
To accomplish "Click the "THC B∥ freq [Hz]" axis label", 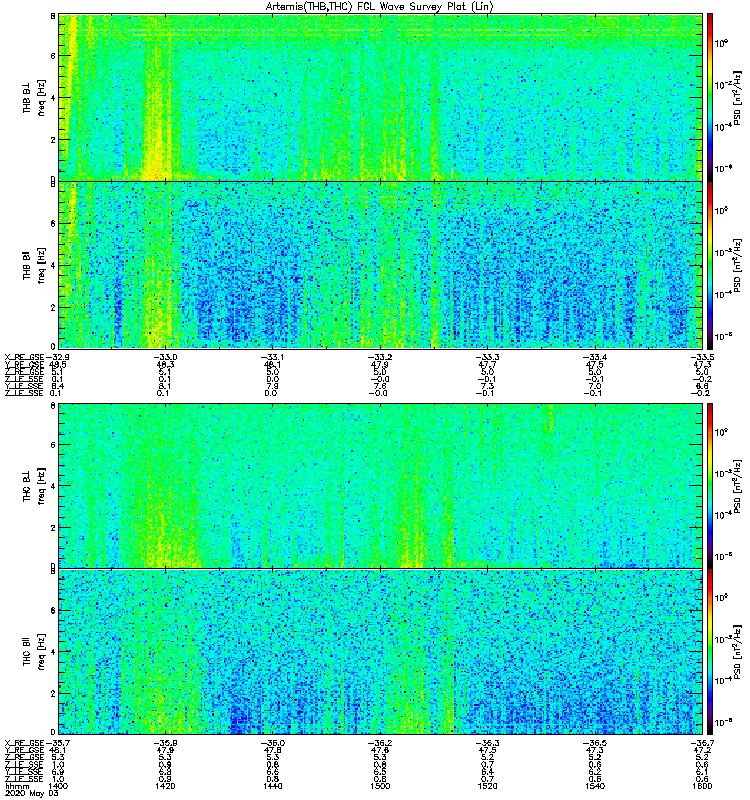I will click(34, 652).
